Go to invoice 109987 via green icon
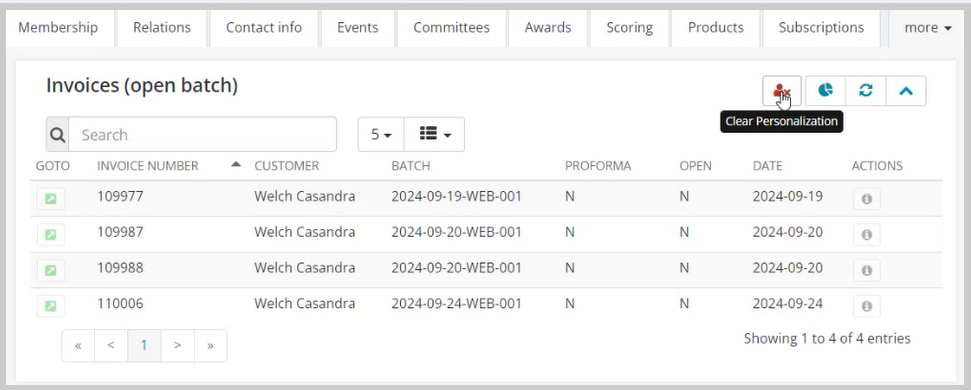Screen dimensions: 971x390 (x=51, y=235)
